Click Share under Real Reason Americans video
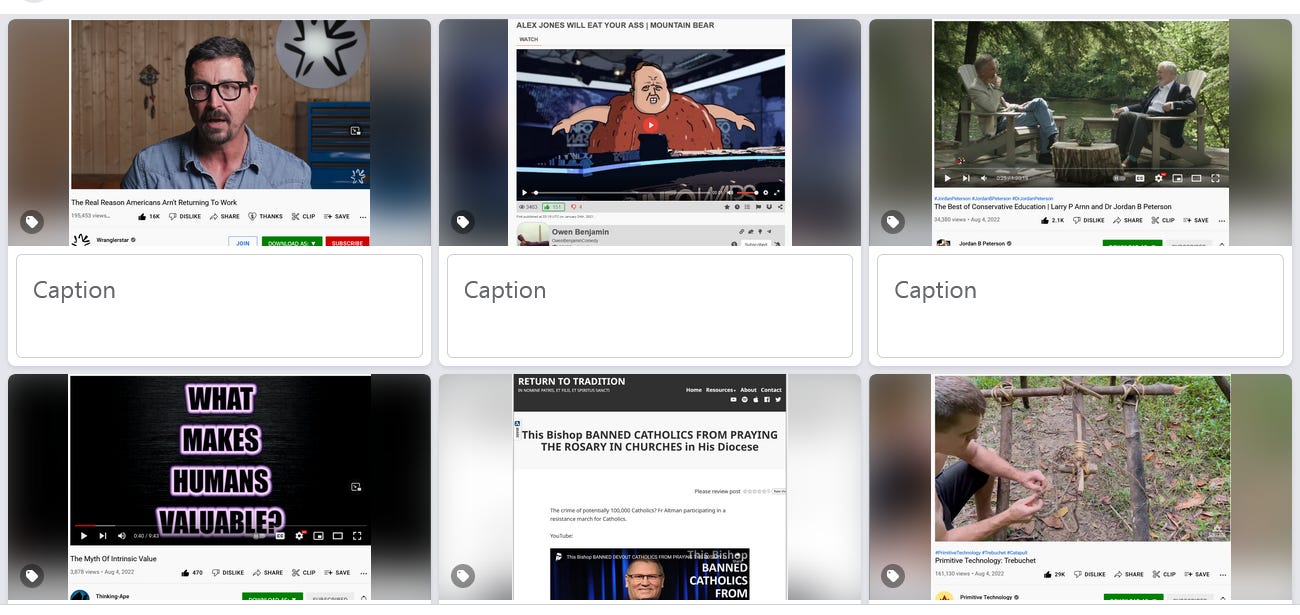Screen dimensions: 1300x615 tap(225, 216)
